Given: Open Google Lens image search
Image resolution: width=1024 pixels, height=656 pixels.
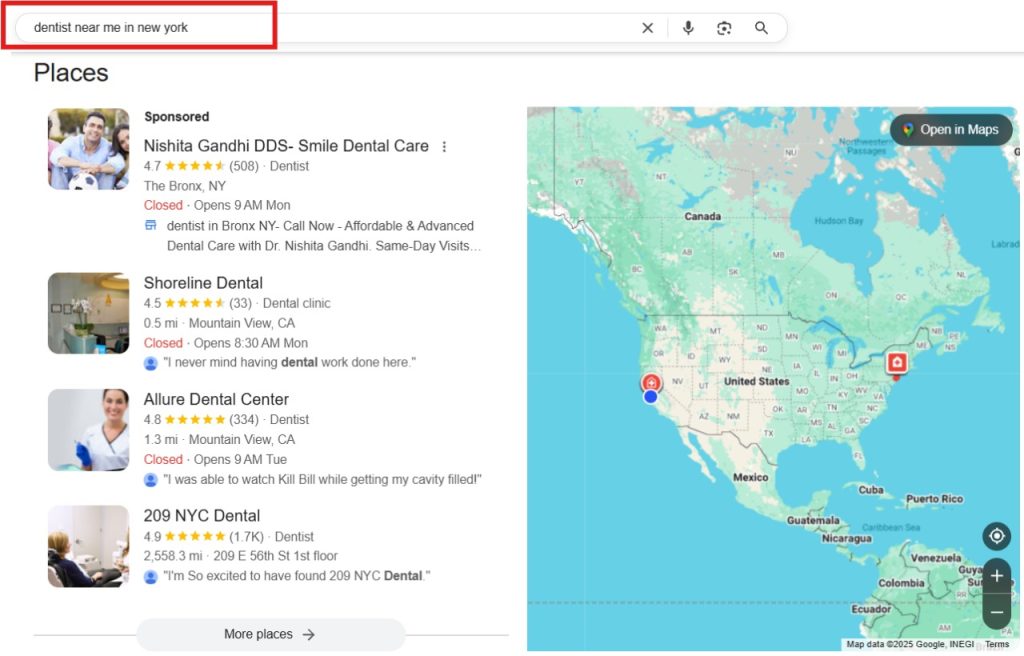Looking at the screenshot, I should (724, 28).
